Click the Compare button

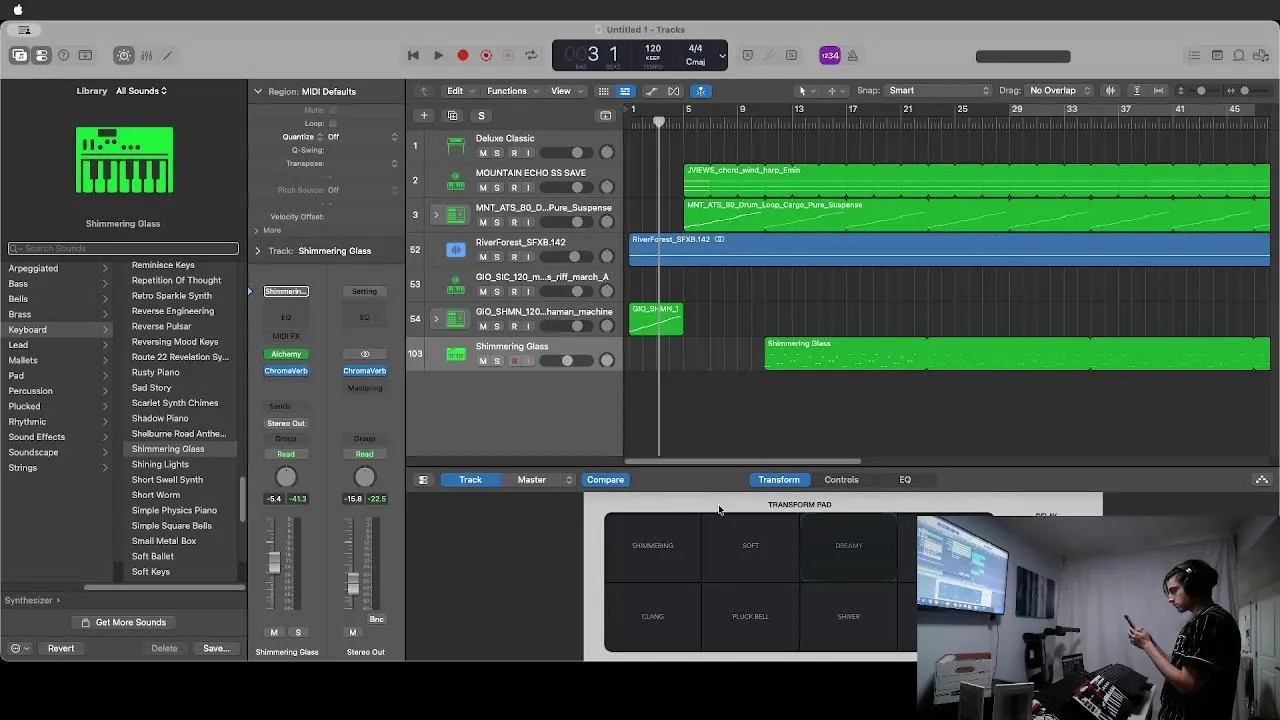click(605, 480)
